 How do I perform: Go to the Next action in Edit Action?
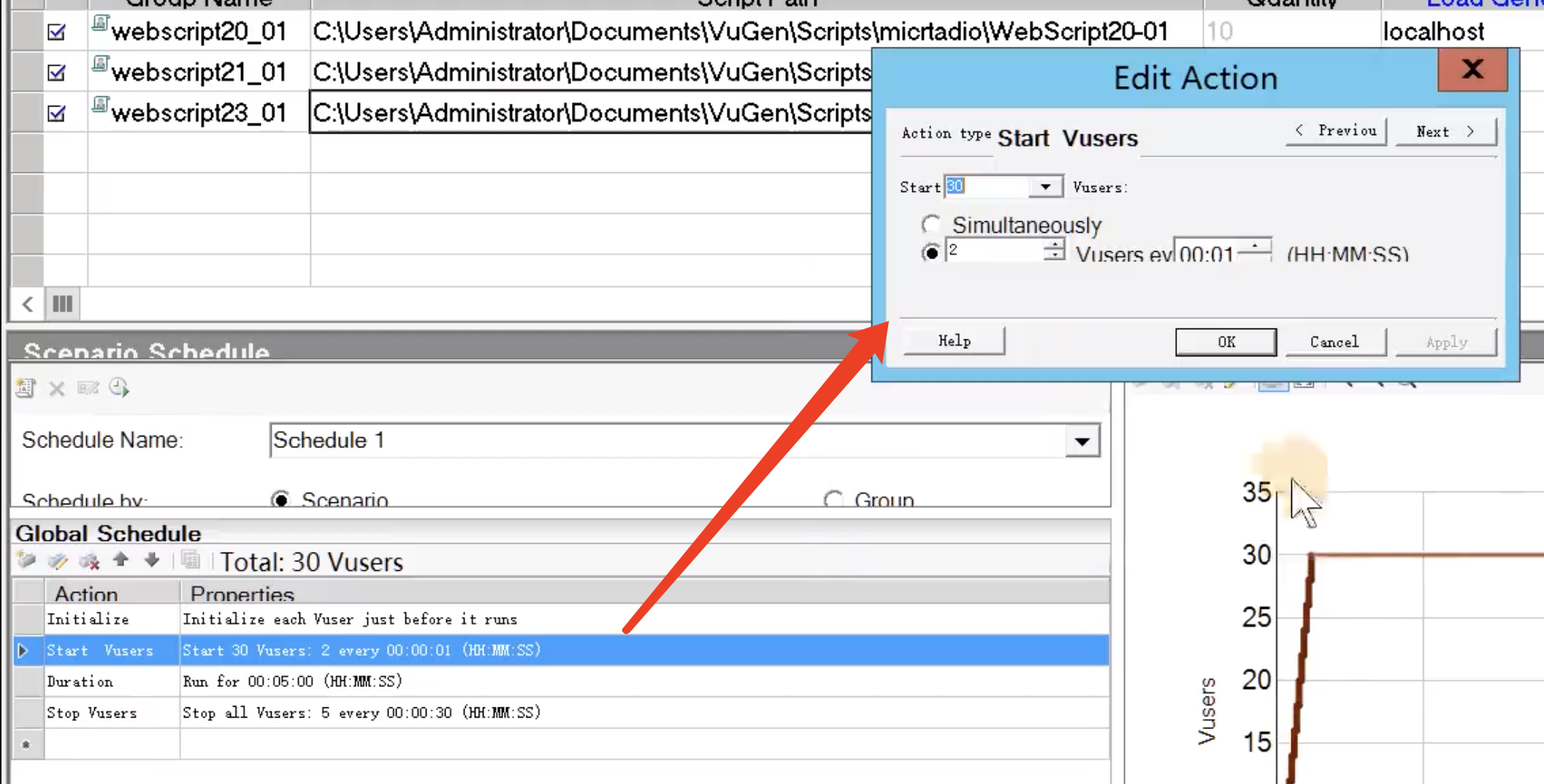coord(1446,131)
